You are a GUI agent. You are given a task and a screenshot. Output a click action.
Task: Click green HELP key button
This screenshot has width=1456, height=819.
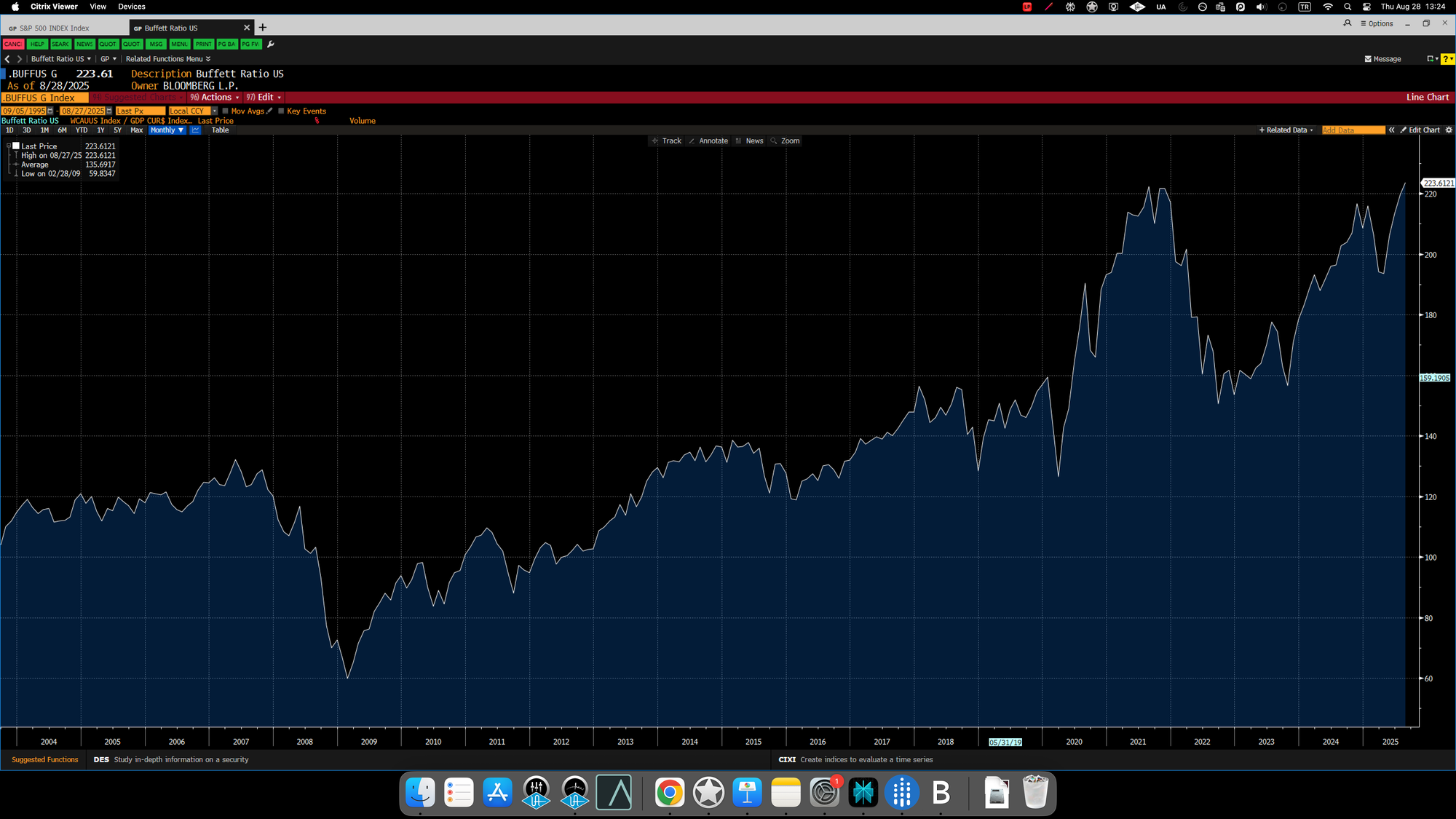click(37, 44)
